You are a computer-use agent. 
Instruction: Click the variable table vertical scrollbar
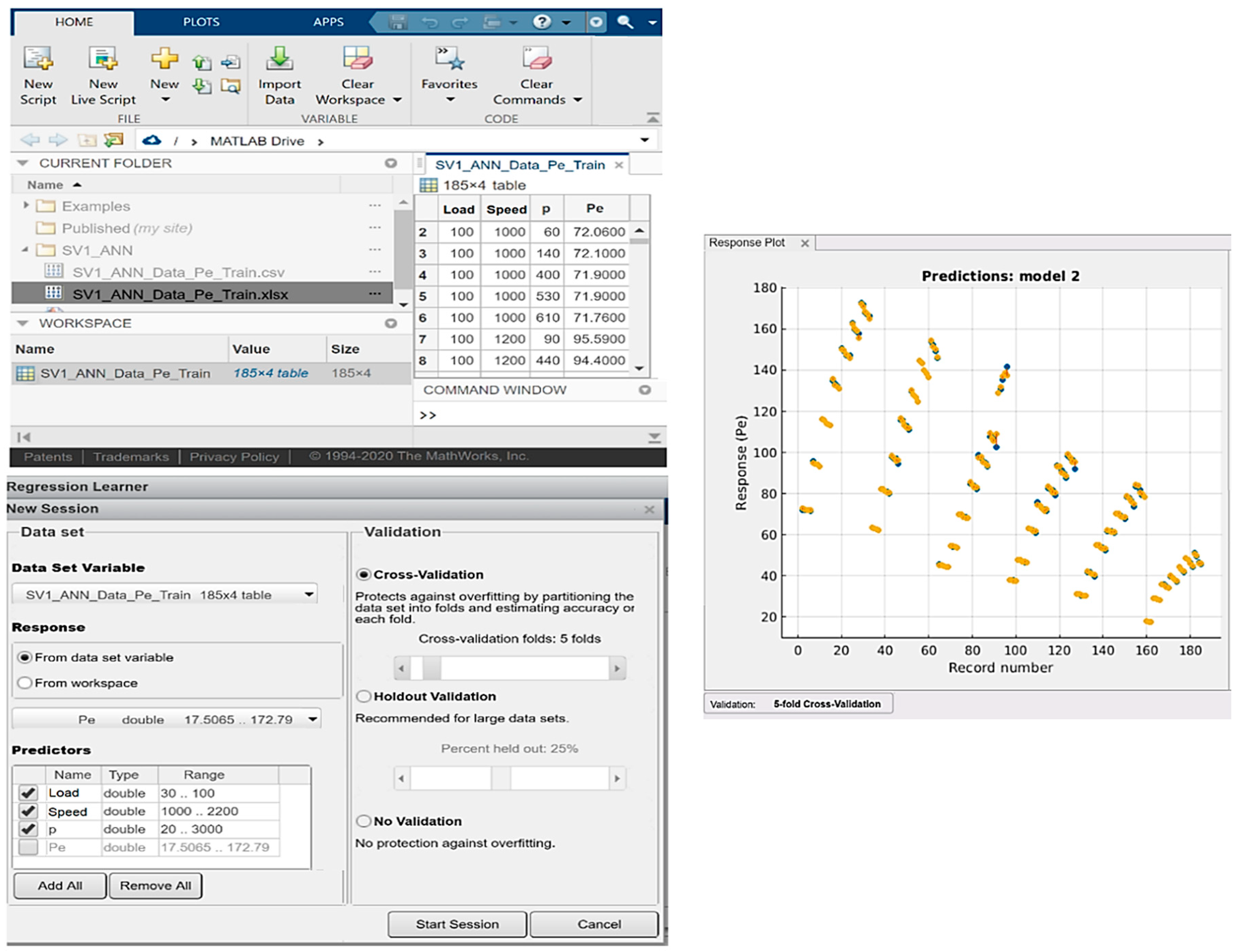coord(639,299)
